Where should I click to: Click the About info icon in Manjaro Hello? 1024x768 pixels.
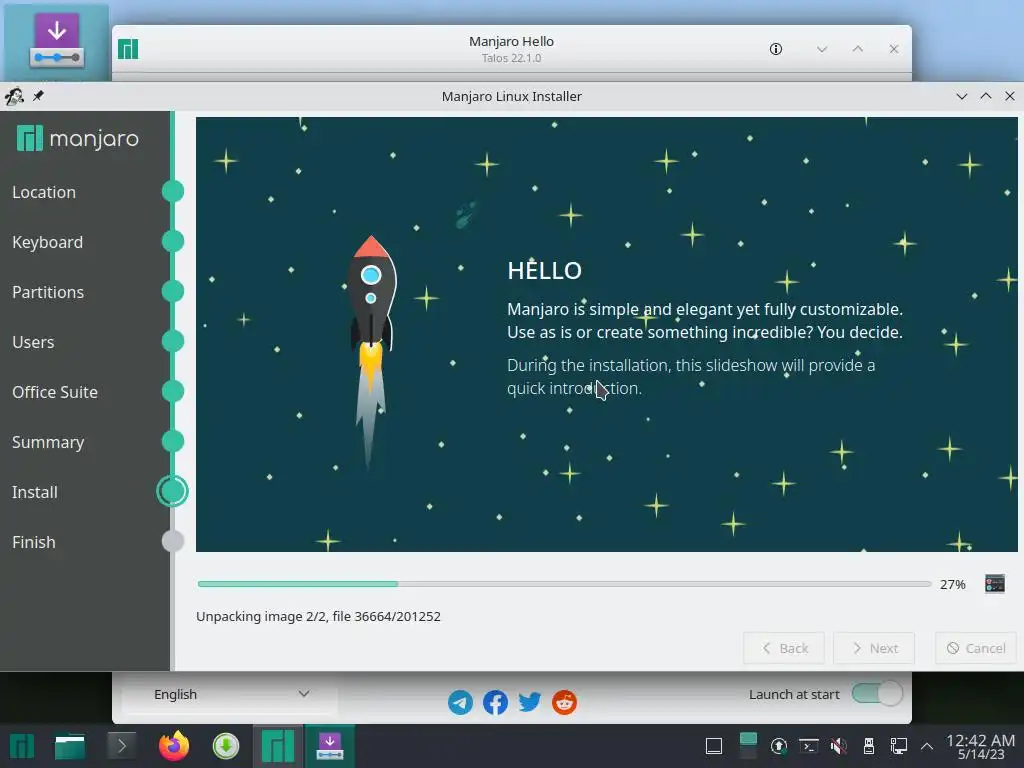pyautogui.click(x=775, y=49)
